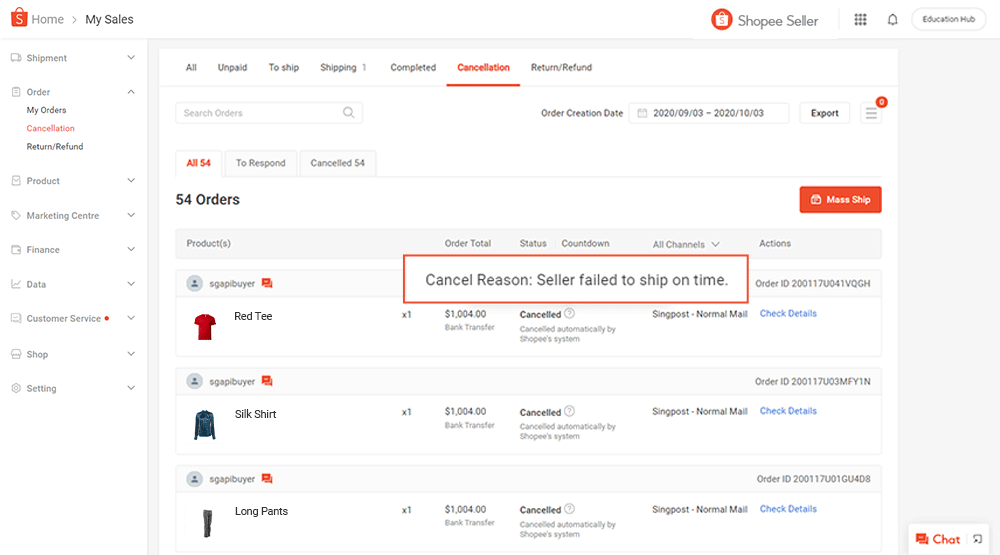This screenshot has width=1000, height=555.
Task: Open the Silk Shirt product thumbnail
Action: pyautogui.click(x=205, y=424)
